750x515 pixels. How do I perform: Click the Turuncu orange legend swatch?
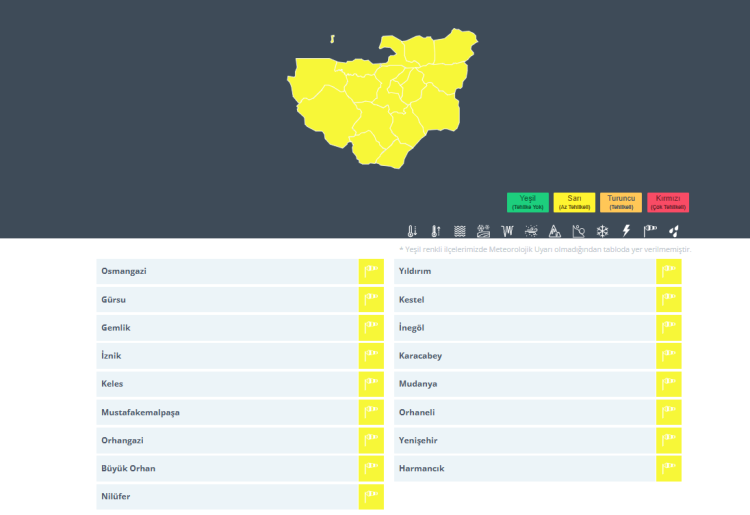(621, 202)
